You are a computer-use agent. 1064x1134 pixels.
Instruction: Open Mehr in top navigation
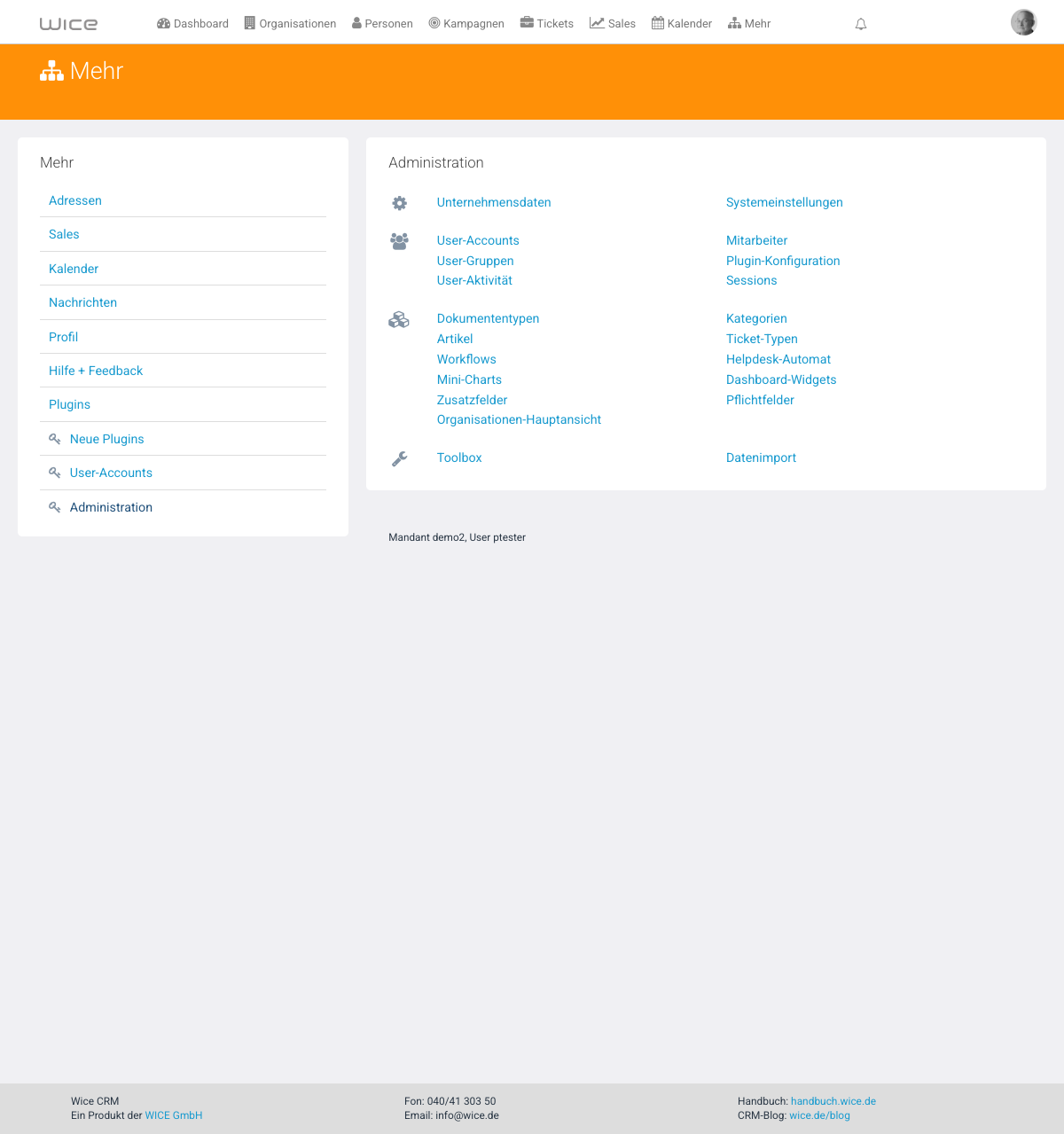[749, 24]
